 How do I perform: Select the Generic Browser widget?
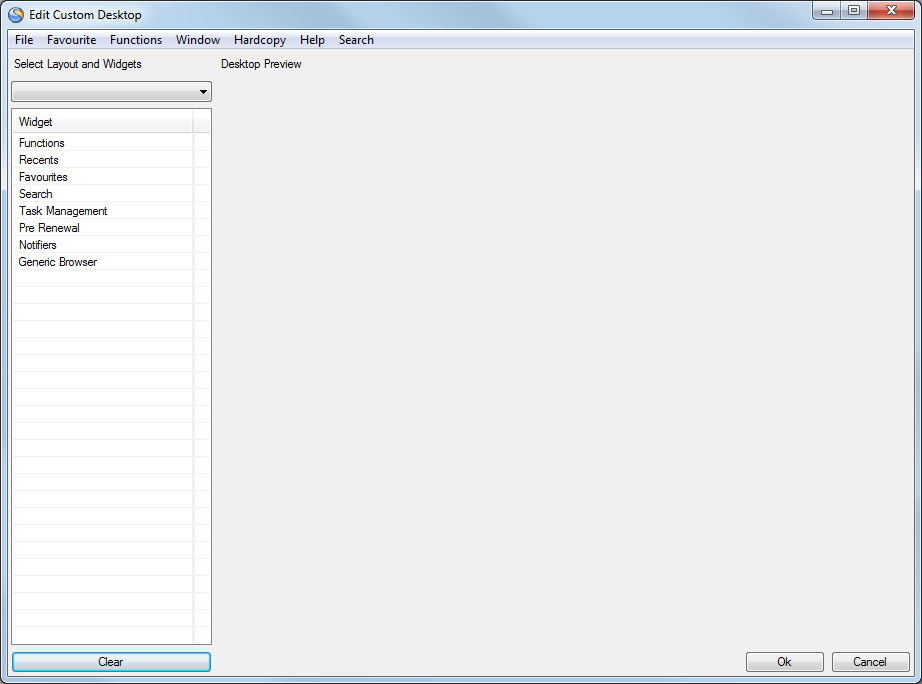click(58, 262)
